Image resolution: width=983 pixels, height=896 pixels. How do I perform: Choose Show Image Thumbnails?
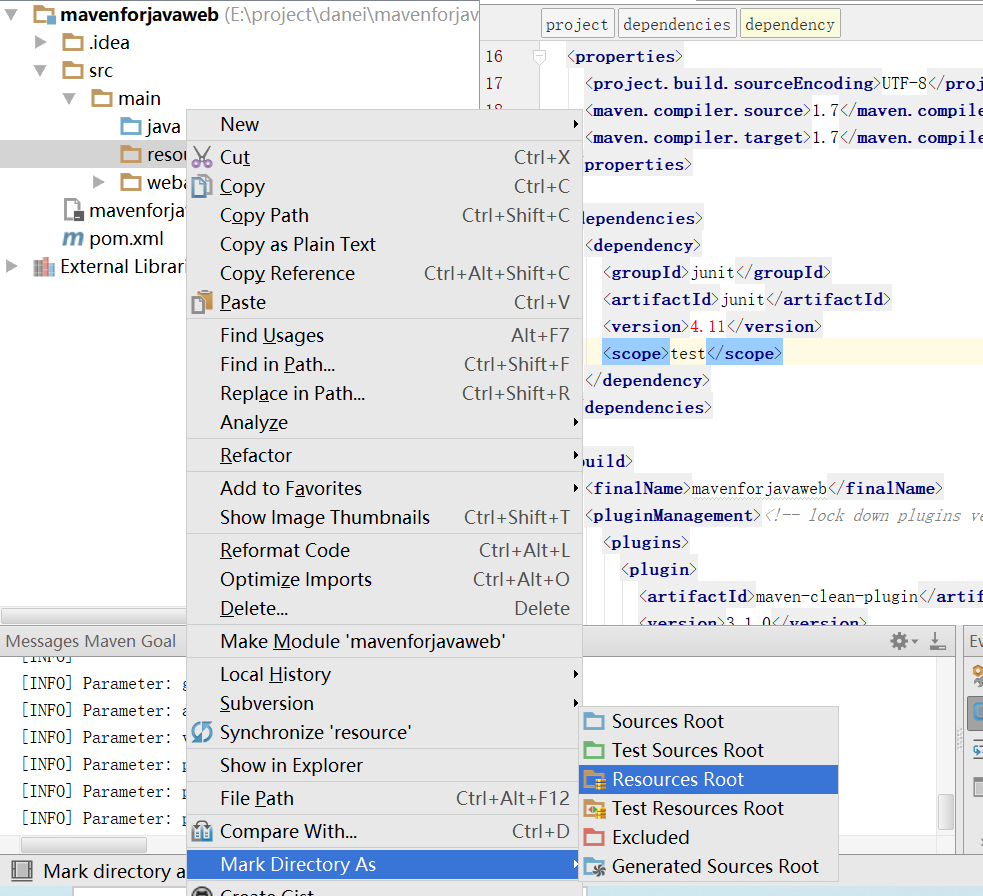click(x=384, y=517)
